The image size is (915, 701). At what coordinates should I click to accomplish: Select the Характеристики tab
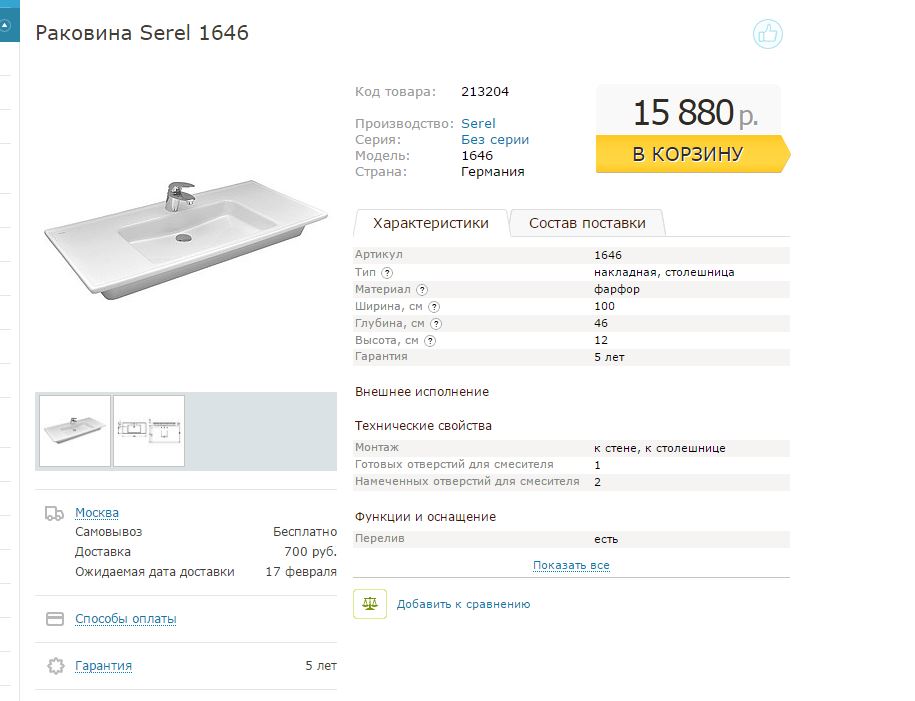[x=431, y=223]
